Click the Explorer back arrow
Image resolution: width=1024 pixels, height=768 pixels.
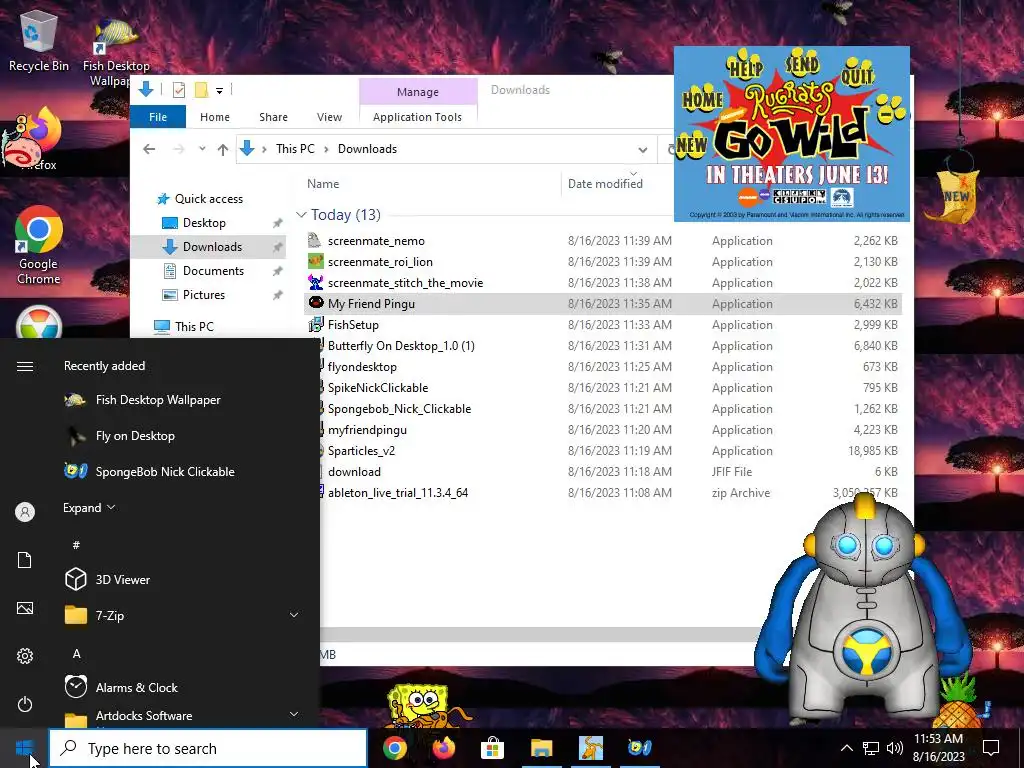tap(149, 149)
